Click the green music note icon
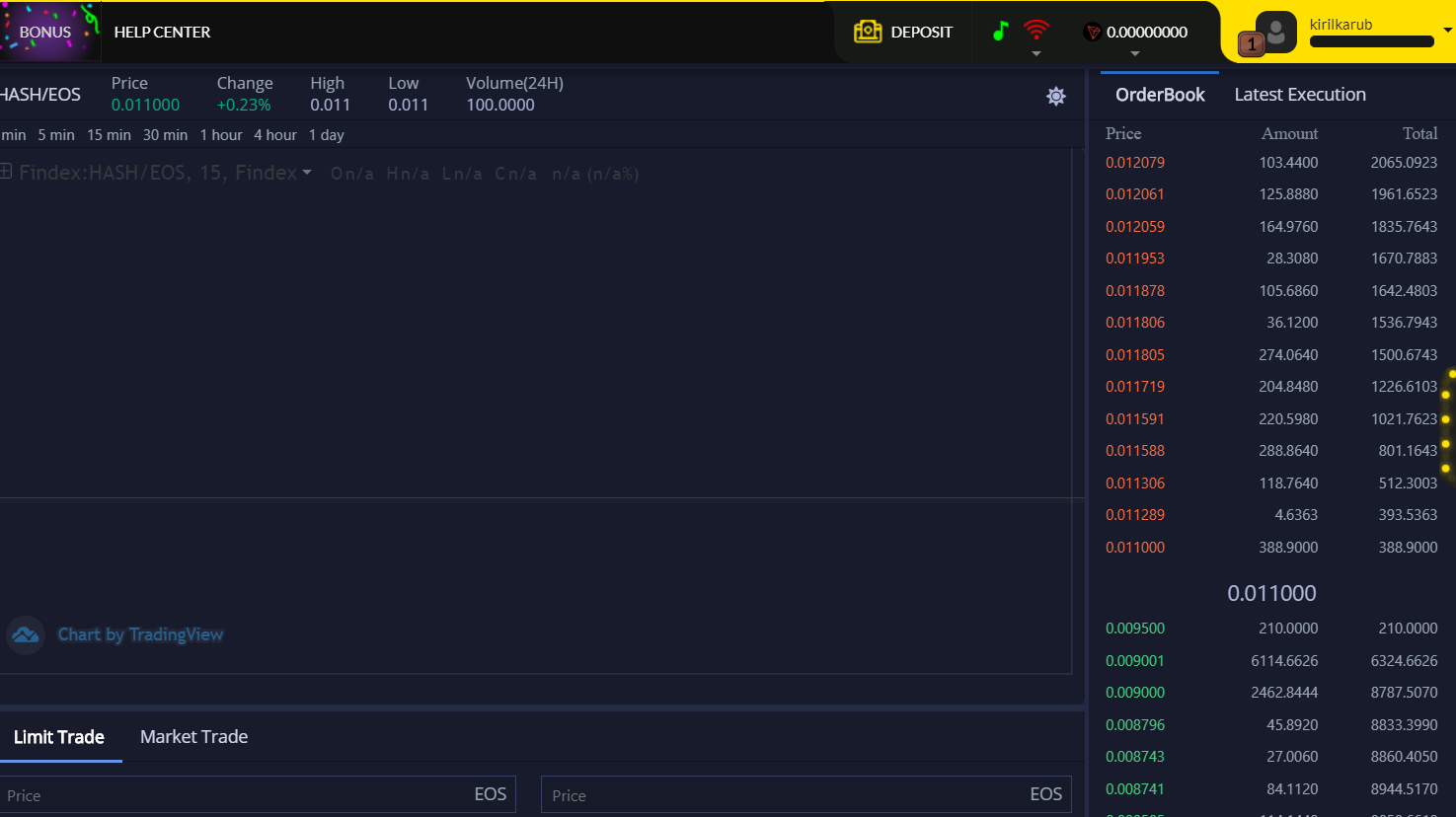 coord(1000,32)
